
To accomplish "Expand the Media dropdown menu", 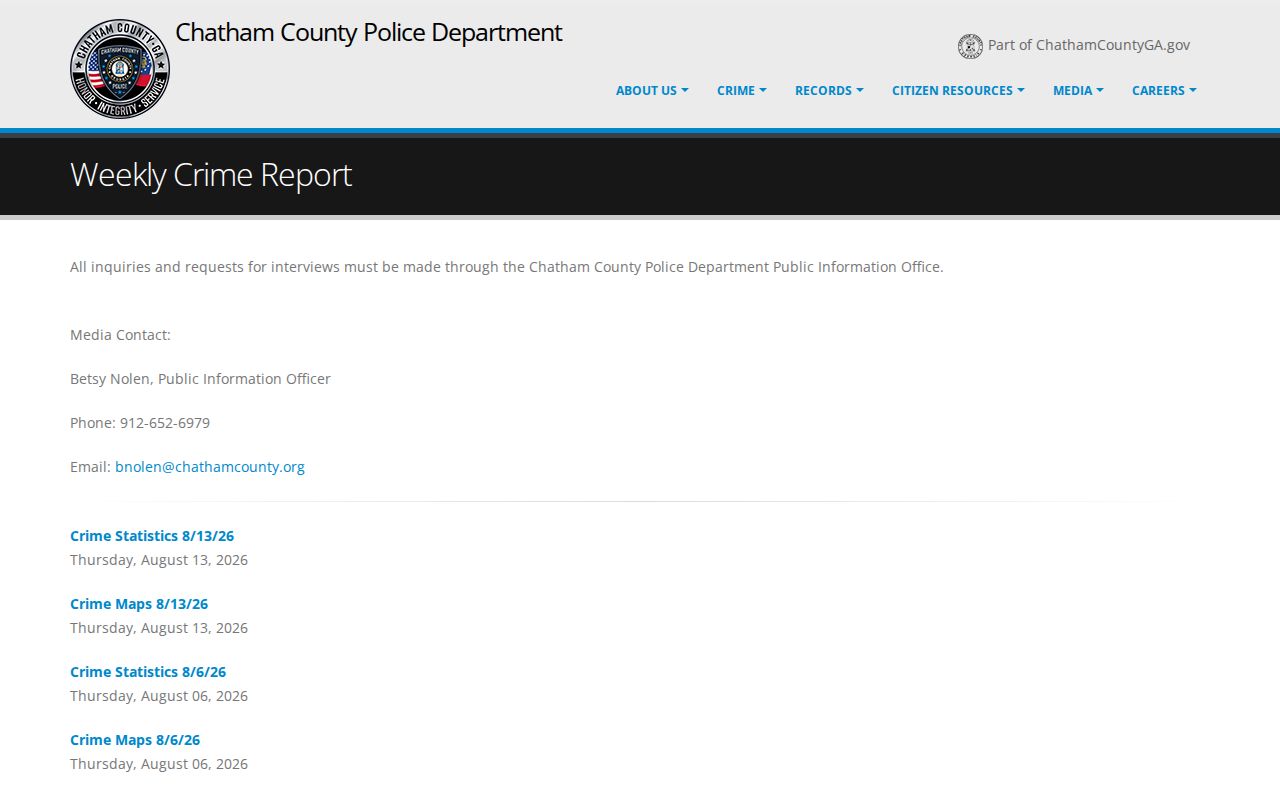I will coord(1078,90).
